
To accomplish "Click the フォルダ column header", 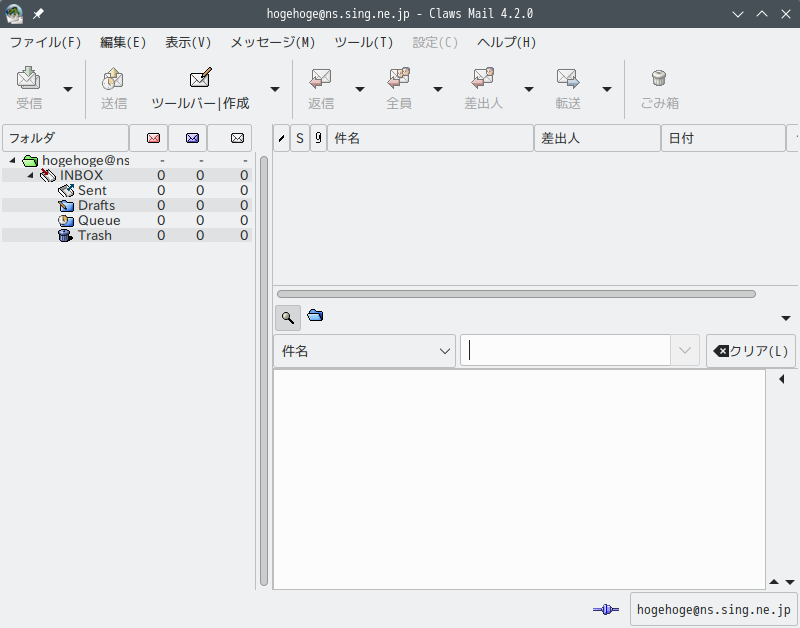I will (65, 138).
